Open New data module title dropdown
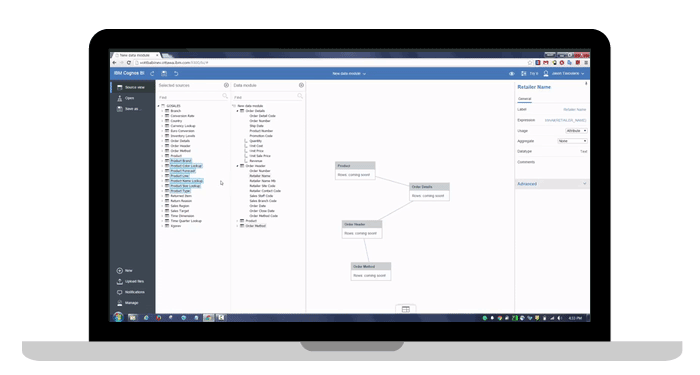 [x=349, y=73]
